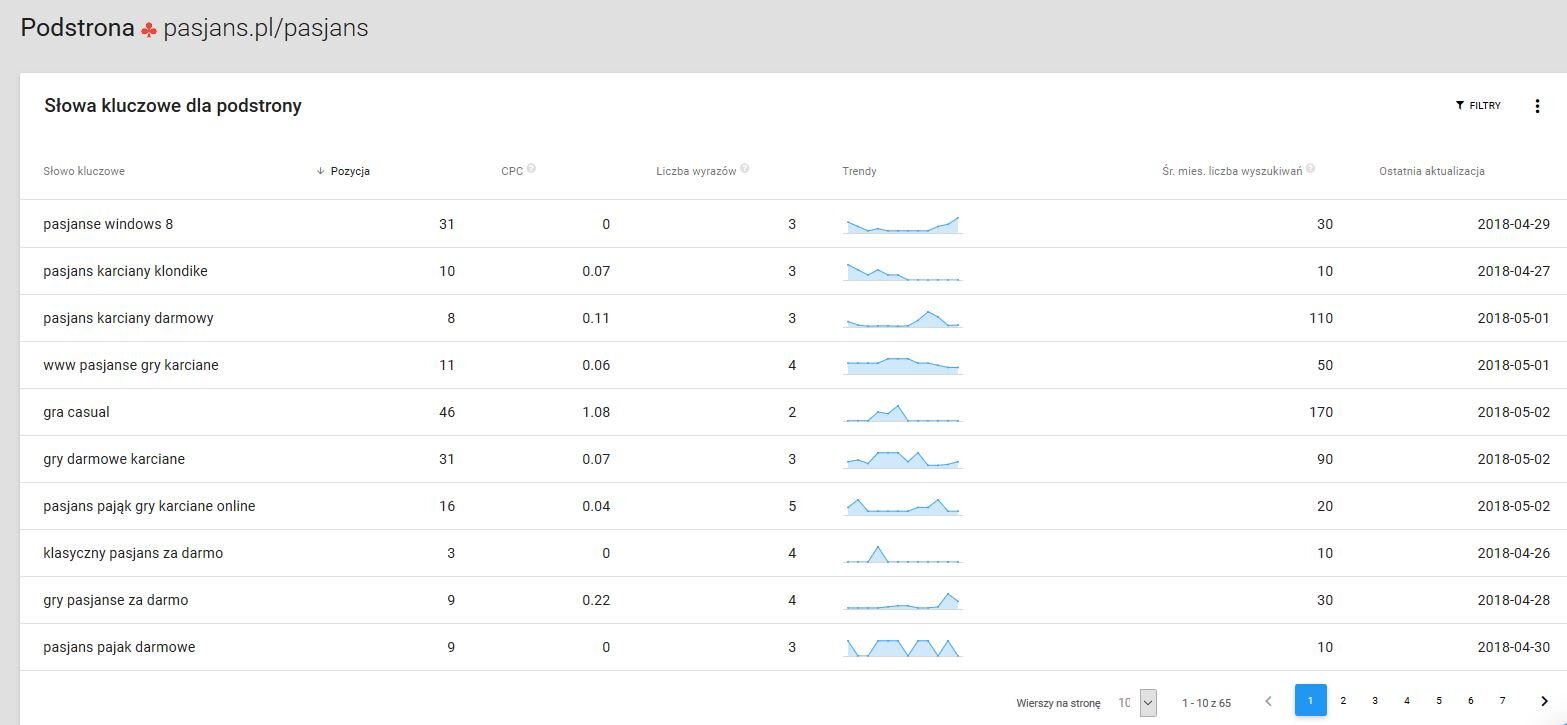Screen dimensions: 1567x725
Task: Click keyword 'gry pasjanse za darmo'
Action: 116,600
